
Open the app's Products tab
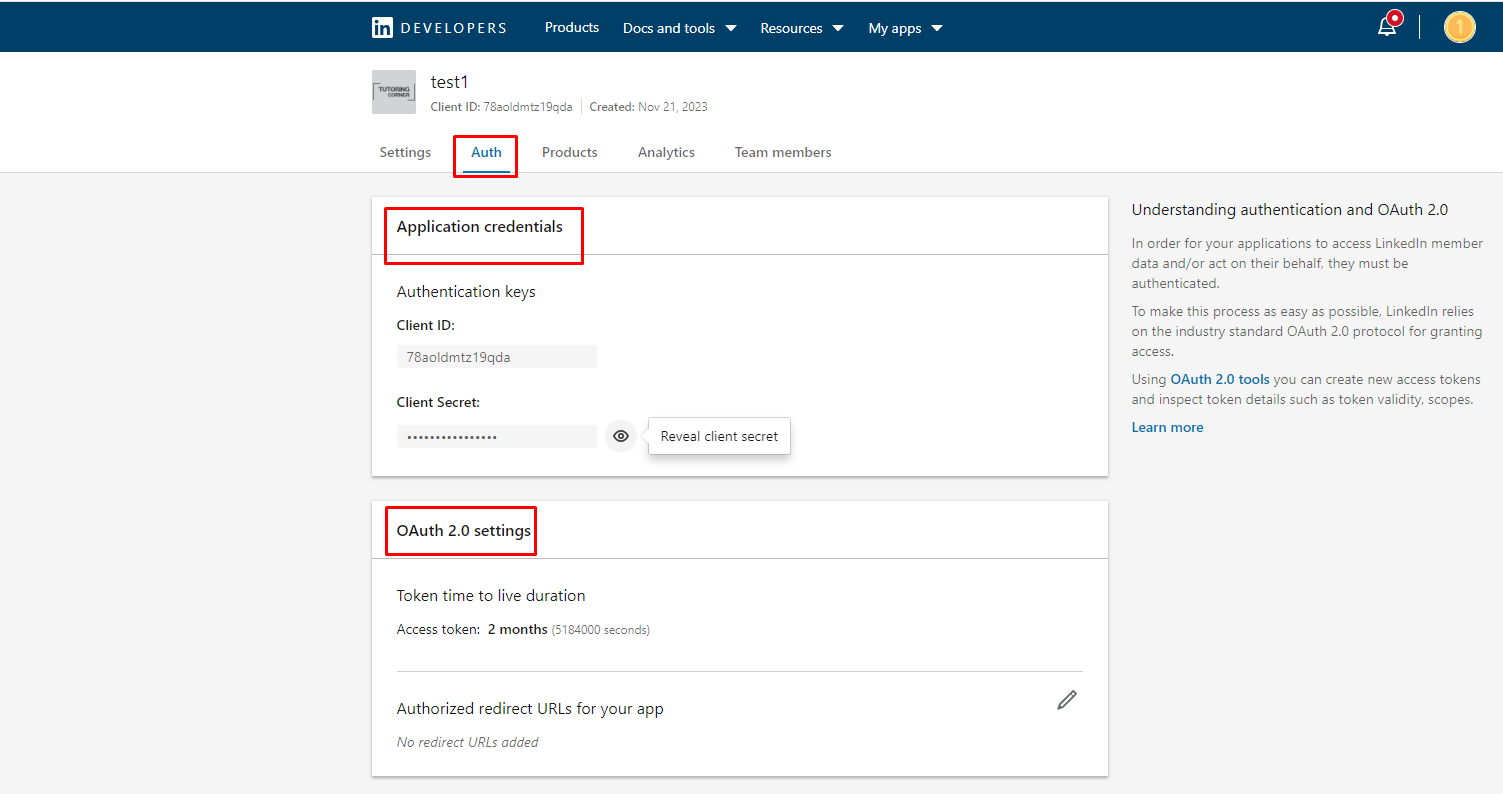coord(569,152)
